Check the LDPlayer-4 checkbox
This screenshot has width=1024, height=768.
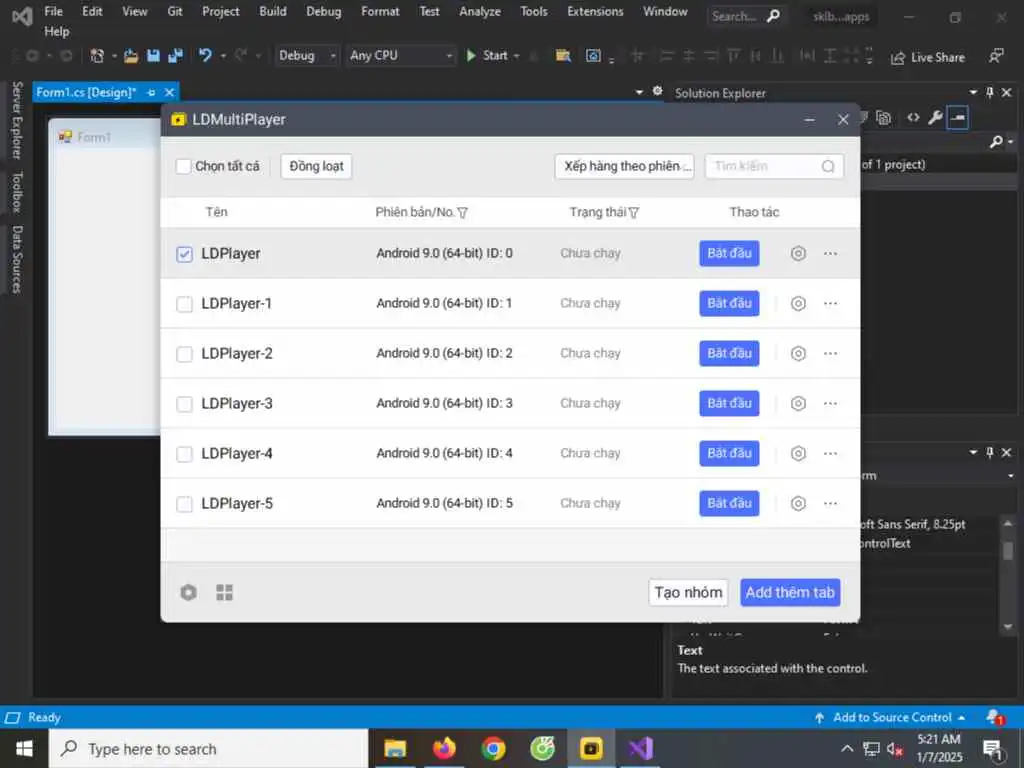pyautogui.click(x=185, y=454)
